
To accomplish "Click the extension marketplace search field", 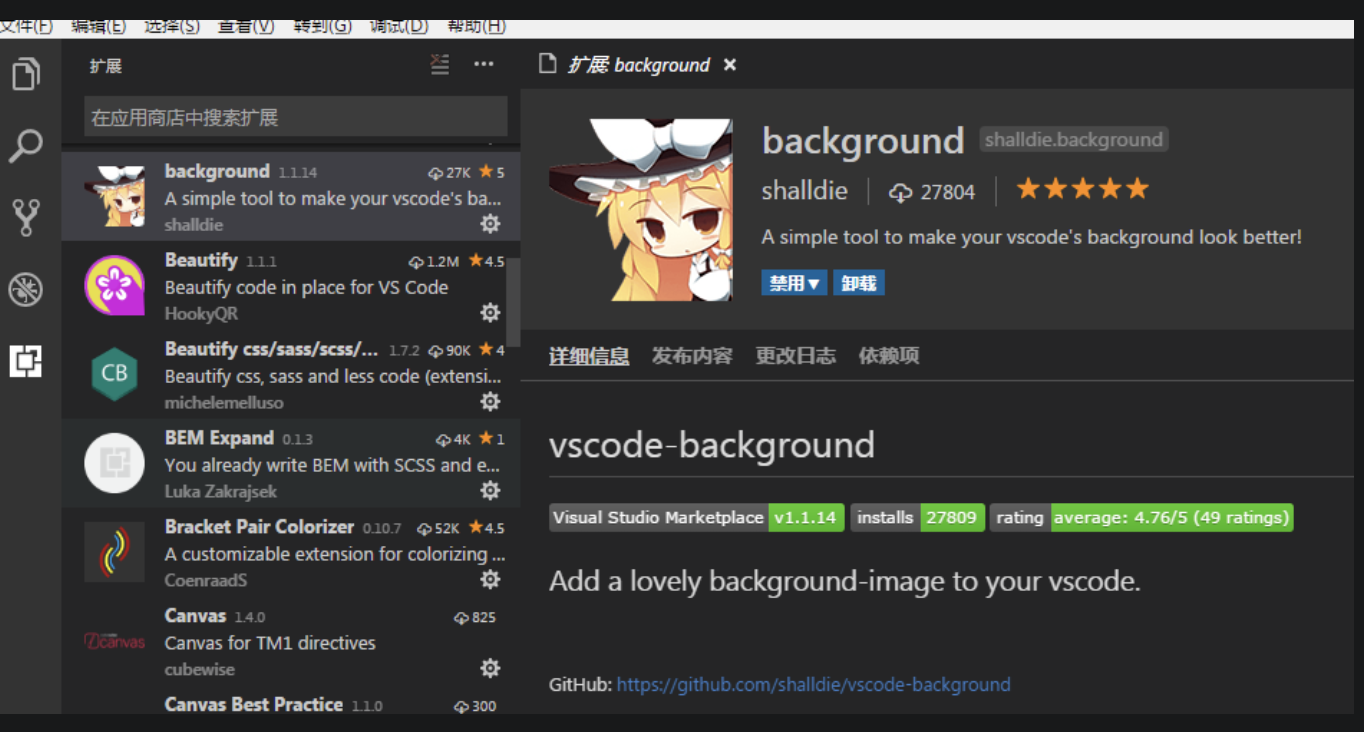I will coord(296,117).
